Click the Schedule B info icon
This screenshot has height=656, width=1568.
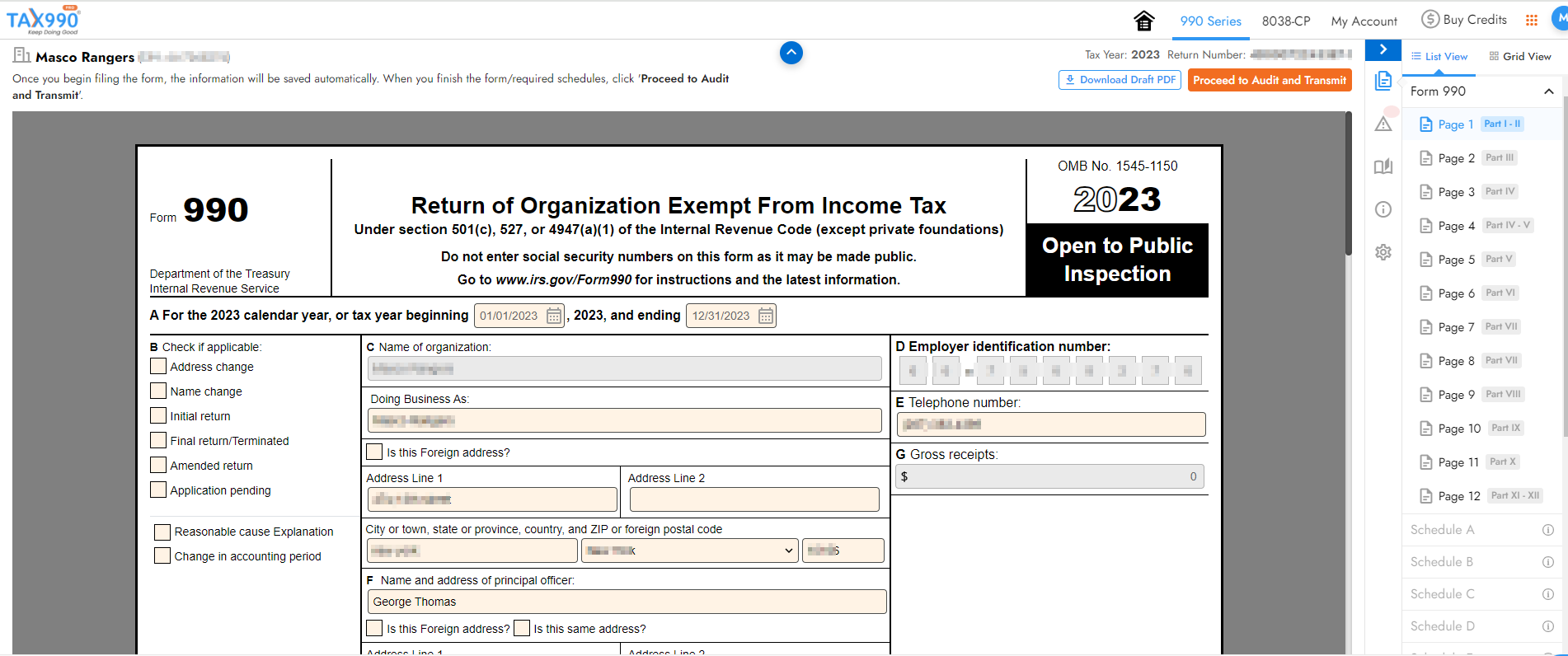[x=1548, y=562]
